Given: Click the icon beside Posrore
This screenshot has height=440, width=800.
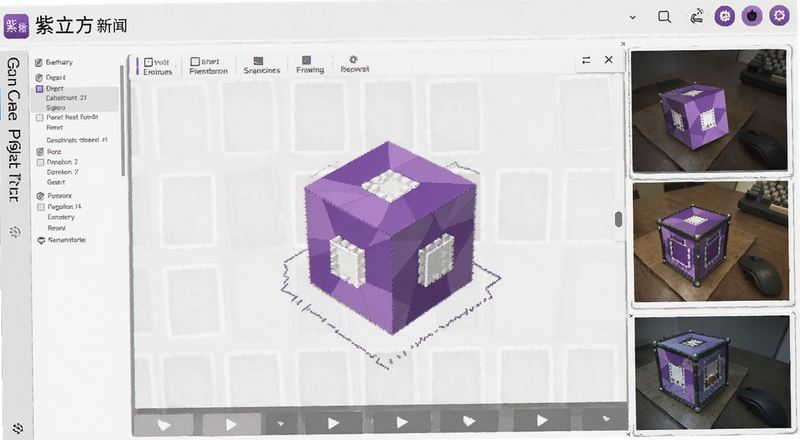Looking at the screenshot, I should pyautogui.click(x=40, y=196).
